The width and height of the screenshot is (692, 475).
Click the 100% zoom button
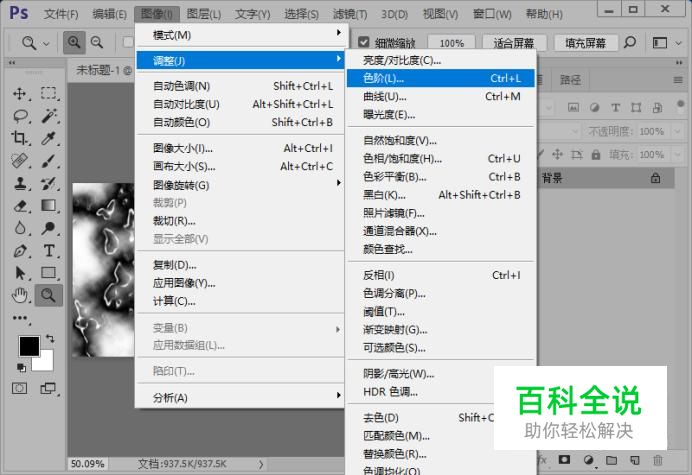[x=451, y=43]
